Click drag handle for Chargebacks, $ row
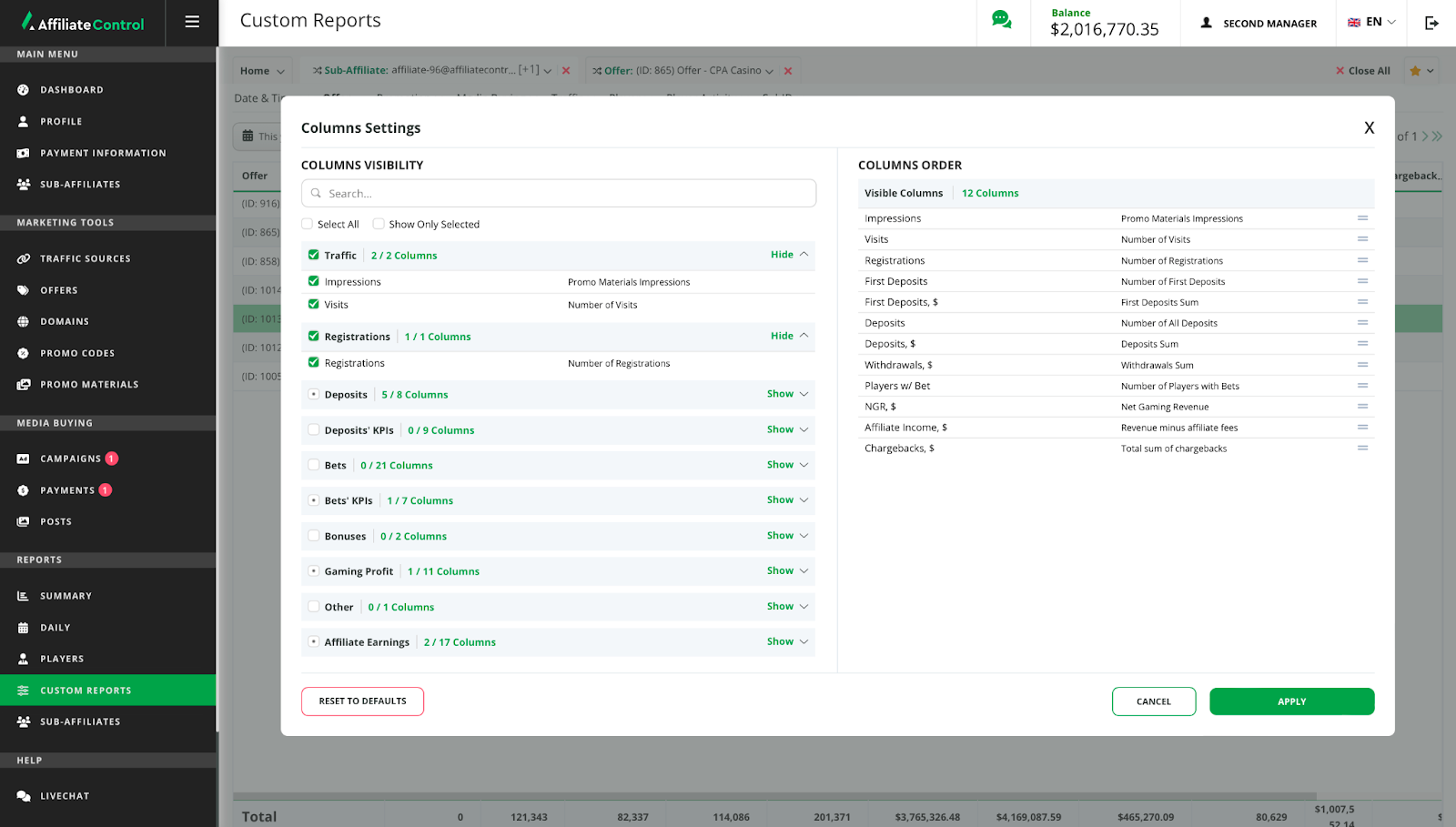Screen dimensions: 1456x827 [x=1362, y=448]
